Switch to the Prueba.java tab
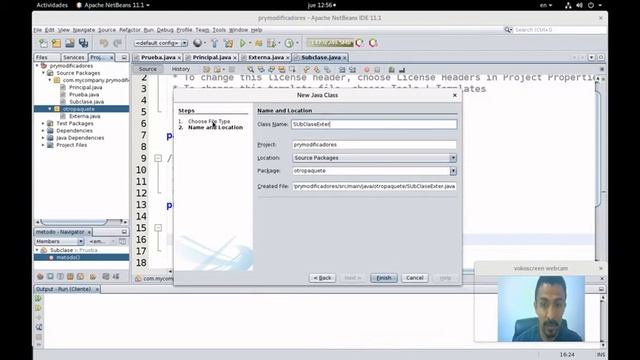 tap(158, 58)
